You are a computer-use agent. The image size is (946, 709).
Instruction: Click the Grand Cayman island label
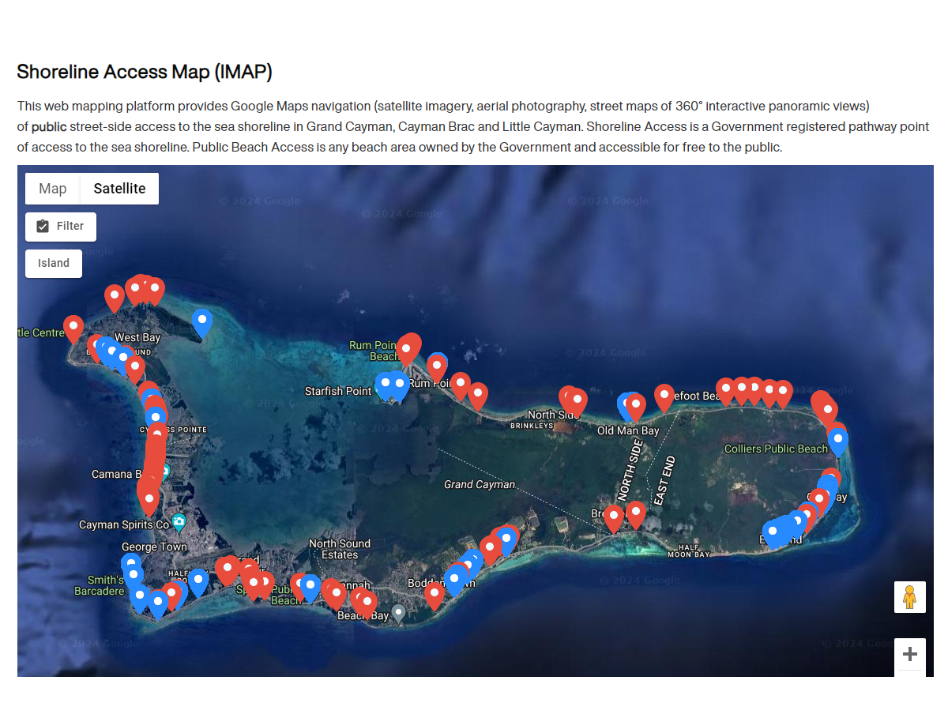coord(480,484)
